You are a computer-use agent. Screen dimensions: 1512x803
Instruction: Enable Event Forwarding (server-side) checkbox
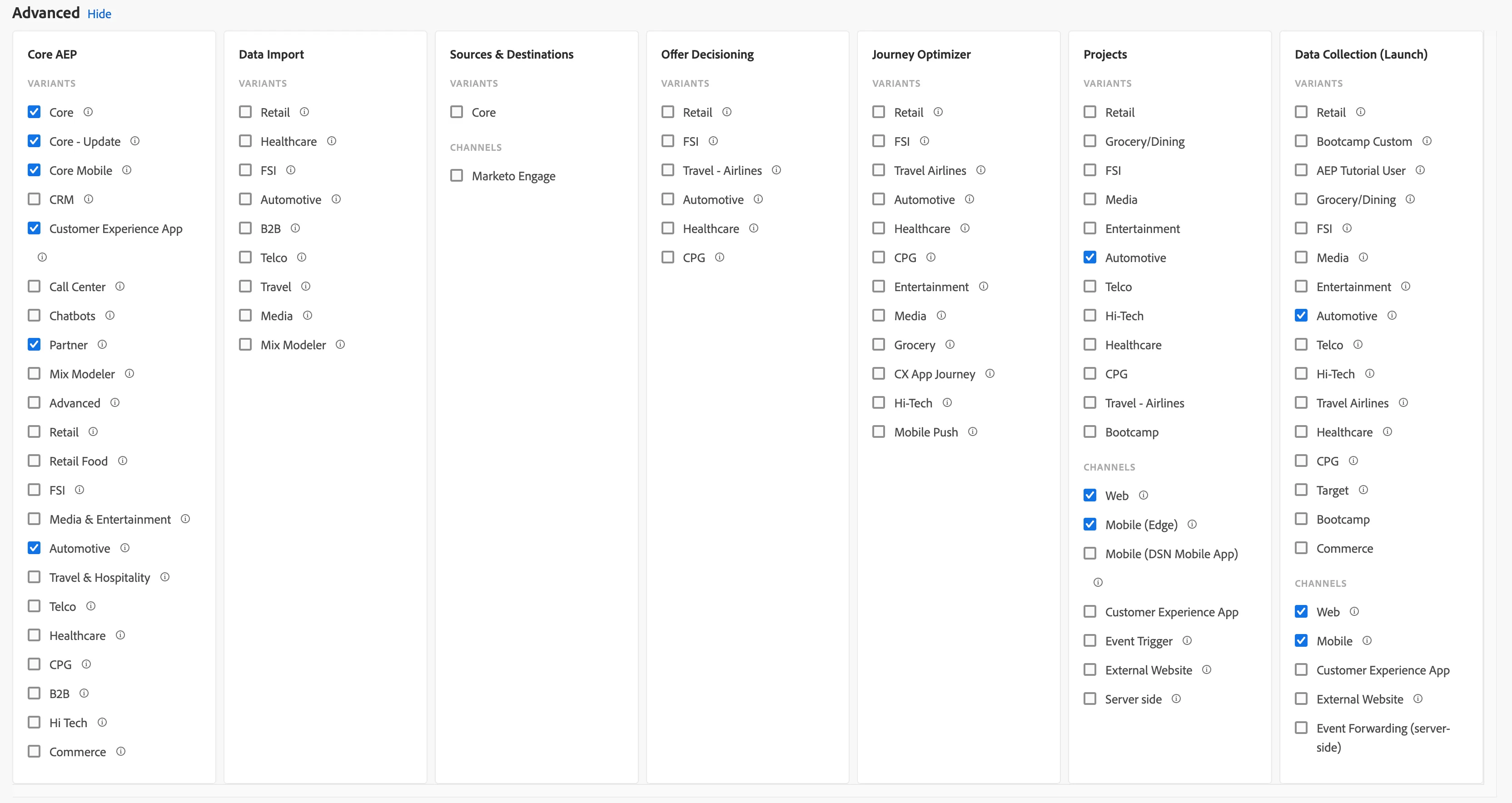click(1301, 728)
